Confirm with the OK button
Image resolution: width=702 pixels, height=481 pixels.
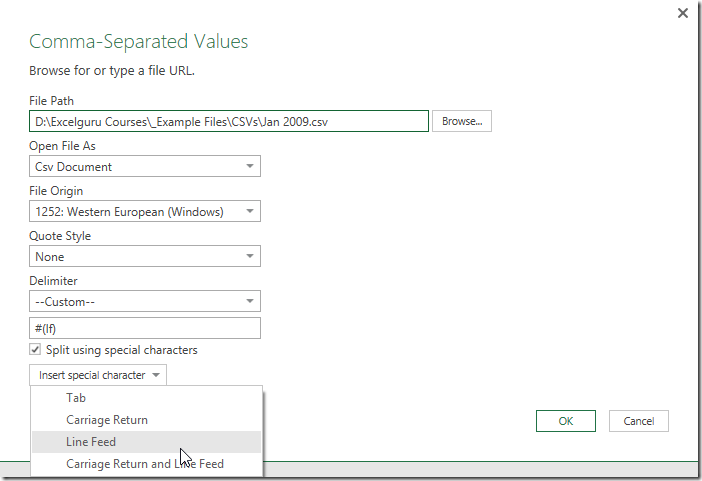point(566,421)
